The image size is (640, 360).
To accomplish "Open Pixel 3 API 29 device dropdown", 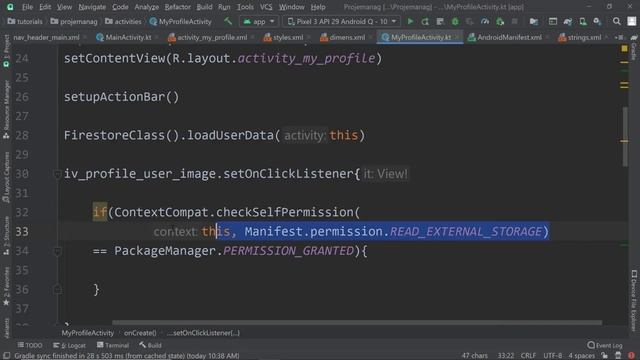I will tap(342, 21).
